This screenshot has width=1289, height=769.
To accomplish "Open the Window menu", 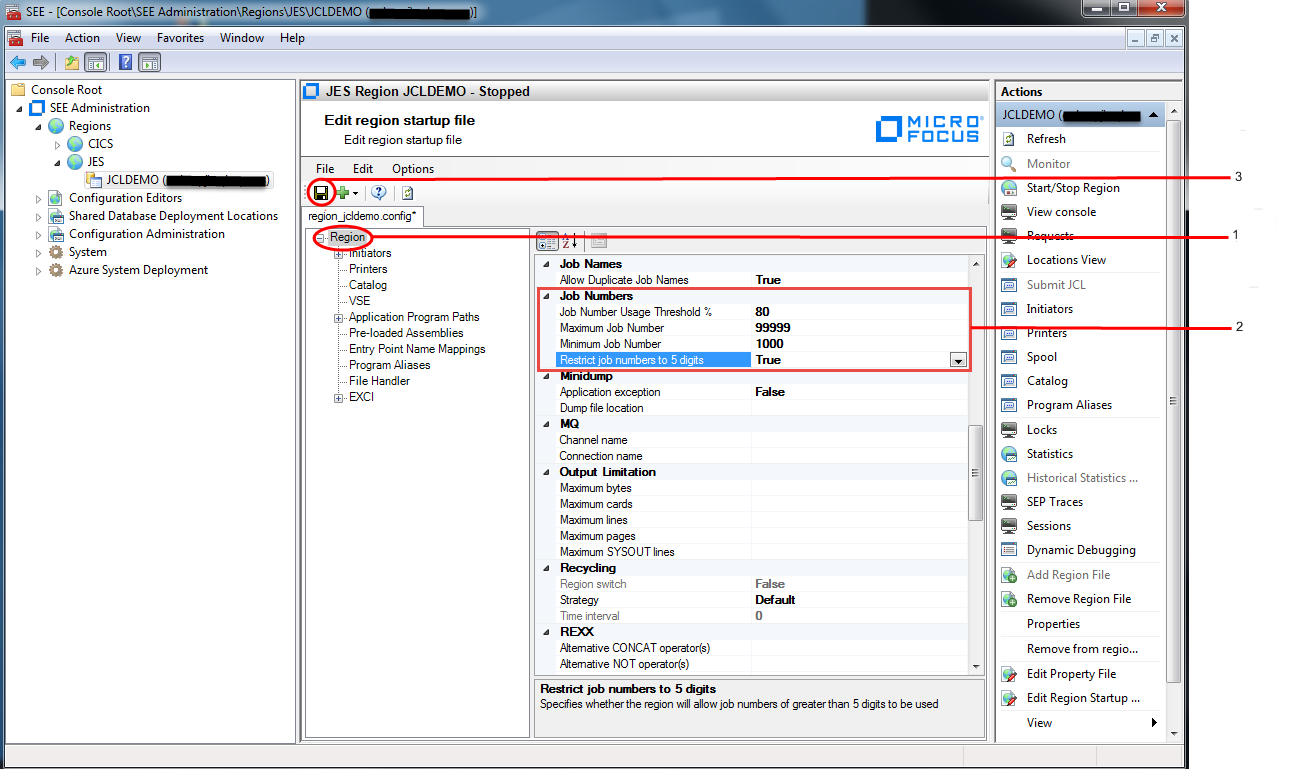I will pos(242,38).
